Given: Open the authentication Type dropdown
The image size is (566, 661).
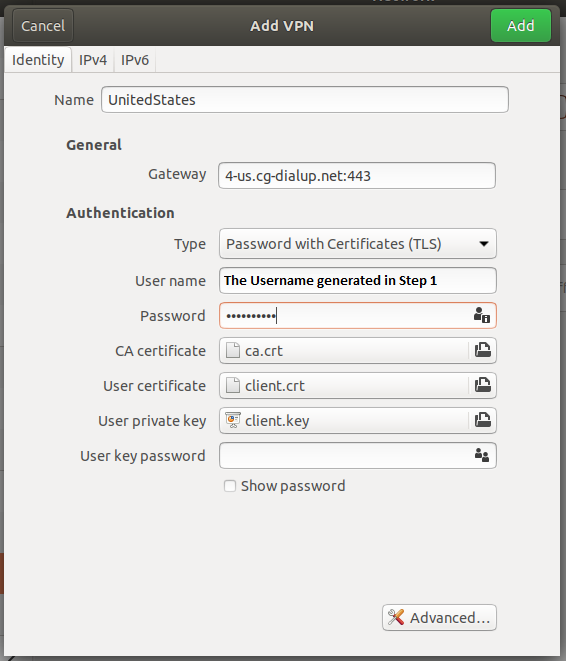Looking at the screenshot, I should [358, 244].
